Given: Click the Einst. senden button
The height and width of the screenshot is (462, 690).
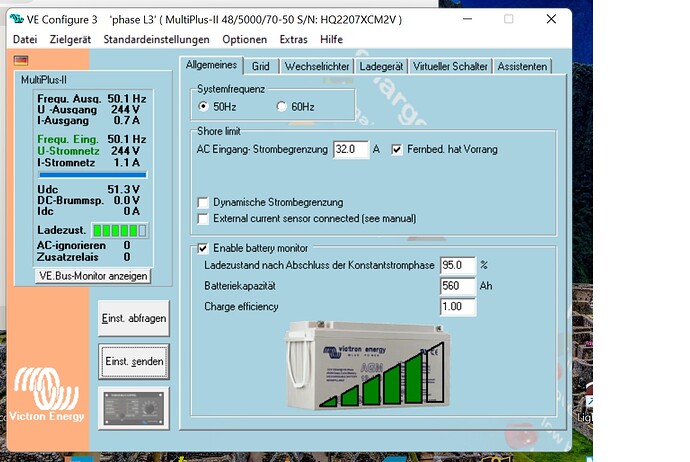Looking at the screenshot, I should click(134, 362).
